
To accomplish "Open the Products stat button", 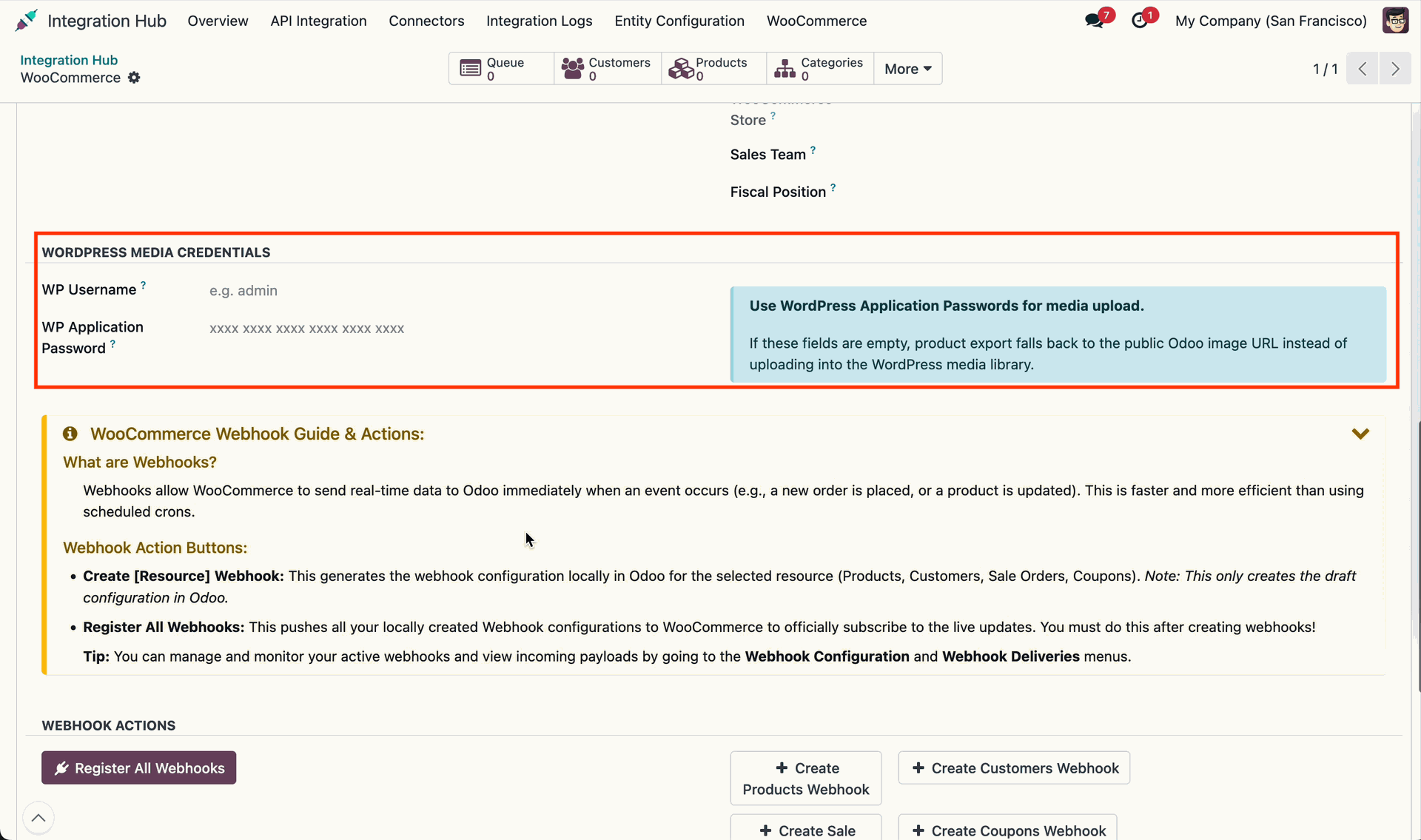I will click(713, 69).
